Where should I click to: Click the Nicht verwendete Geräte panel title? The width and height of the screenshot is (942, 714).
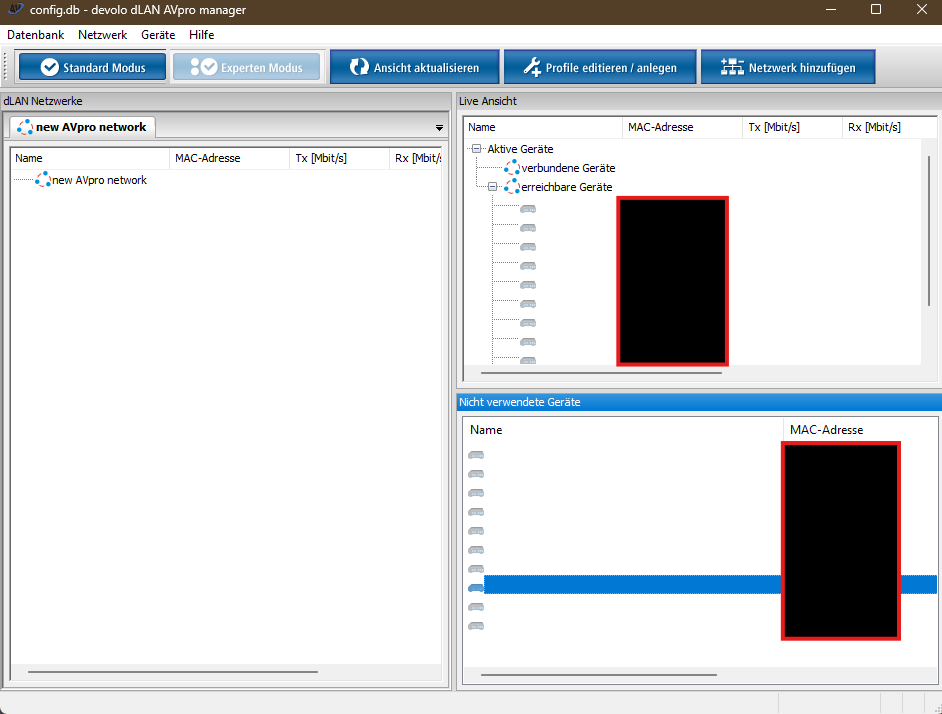(x=520, y=402)
